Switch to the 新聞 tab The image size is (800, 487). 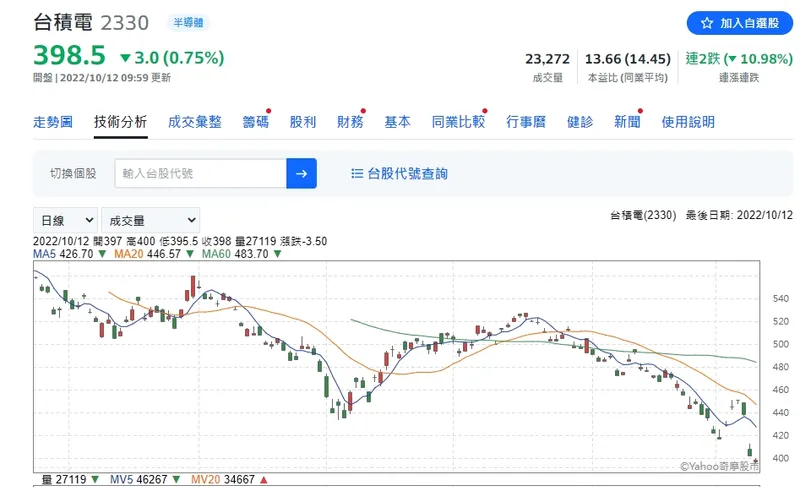627,122
